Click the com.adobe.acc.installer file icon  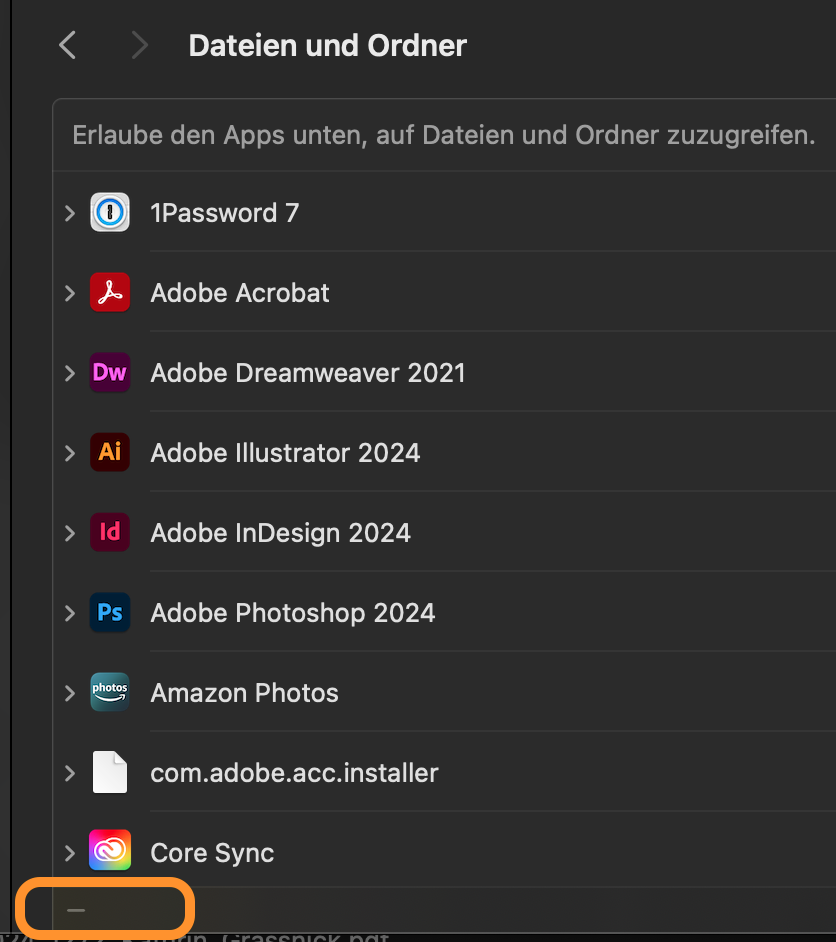point(110,772)
